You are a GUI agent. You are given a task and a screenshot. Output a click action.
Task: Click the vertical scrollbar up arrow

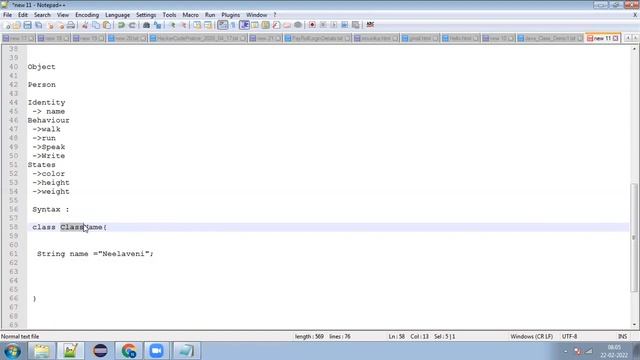(x=634, y=49)
